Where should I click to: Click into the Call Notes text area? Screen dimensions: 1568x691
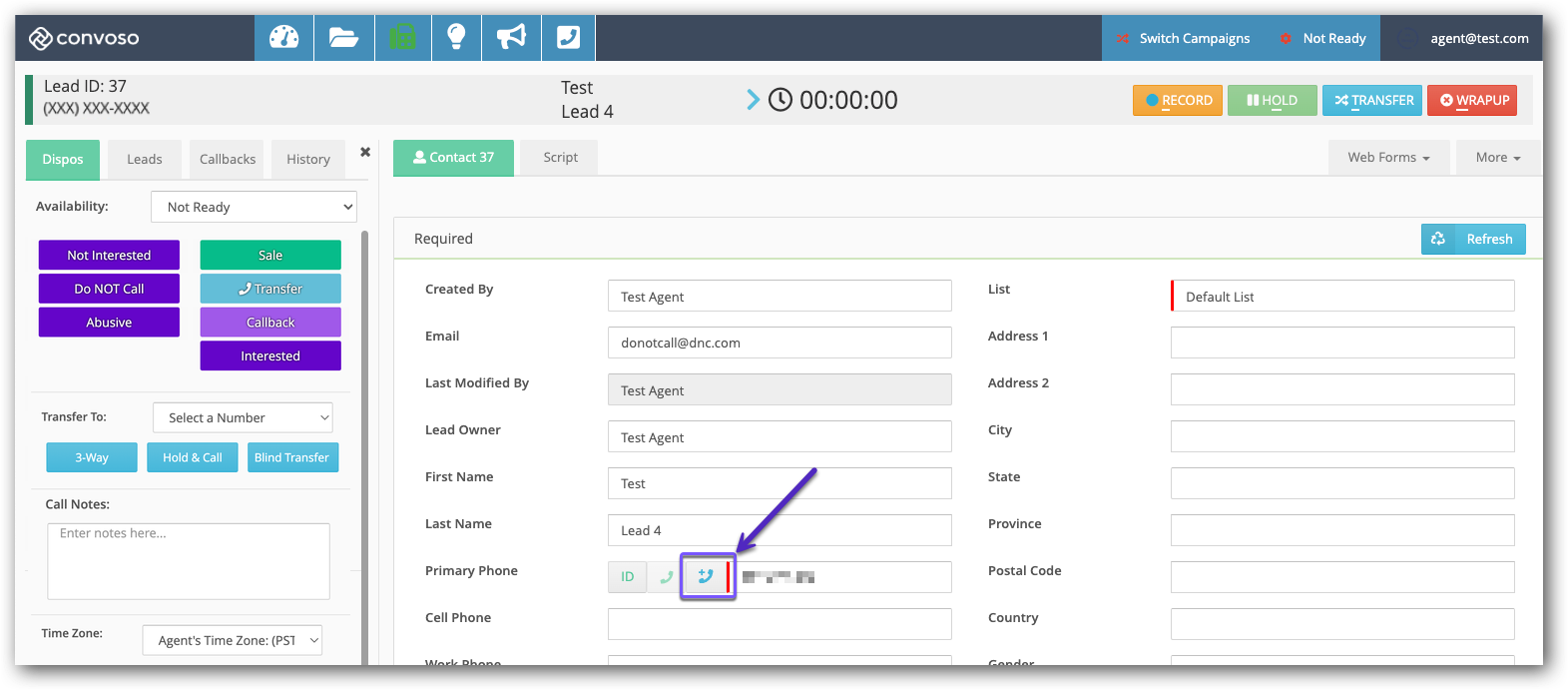click(189, 560)
